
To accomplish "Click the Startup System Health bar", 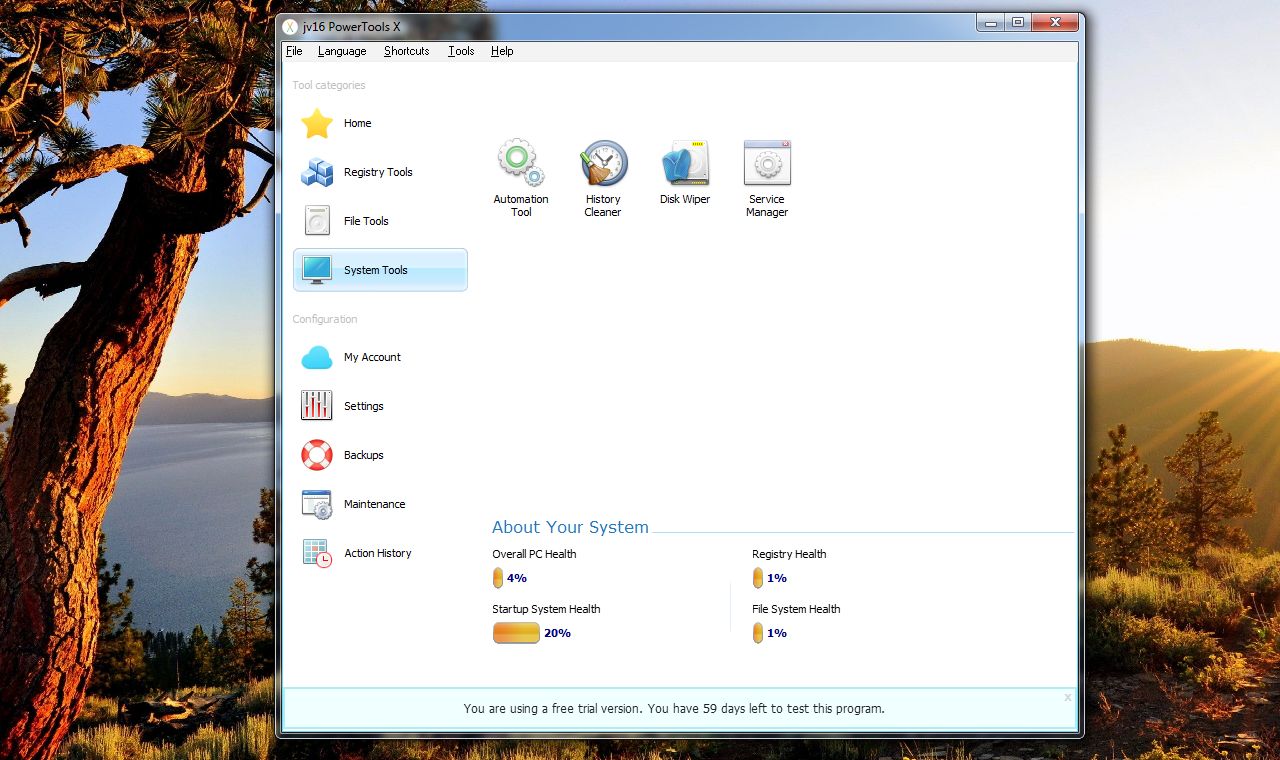I will pos(516,633).
